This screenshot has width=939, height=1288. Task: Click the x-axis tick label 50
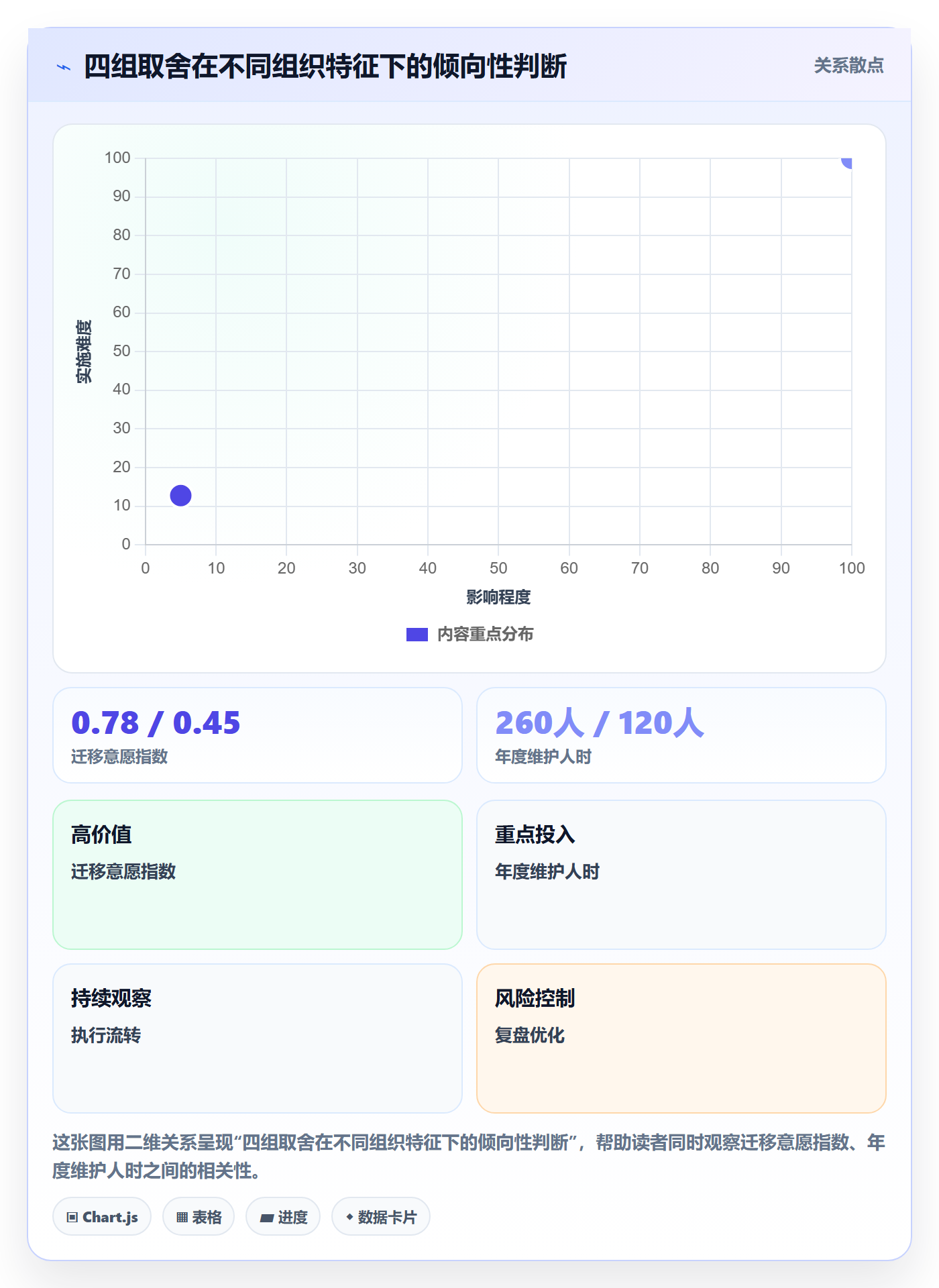[x=498, y=568]
